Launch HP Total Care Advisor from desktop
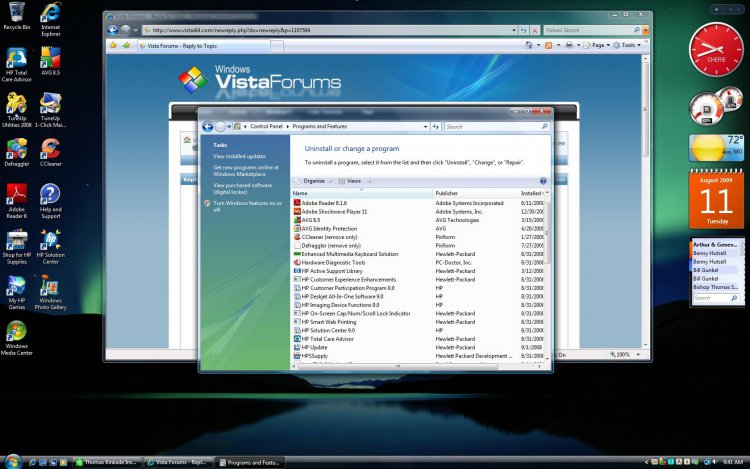The image size is (750, 469). (x=16, y=65)
